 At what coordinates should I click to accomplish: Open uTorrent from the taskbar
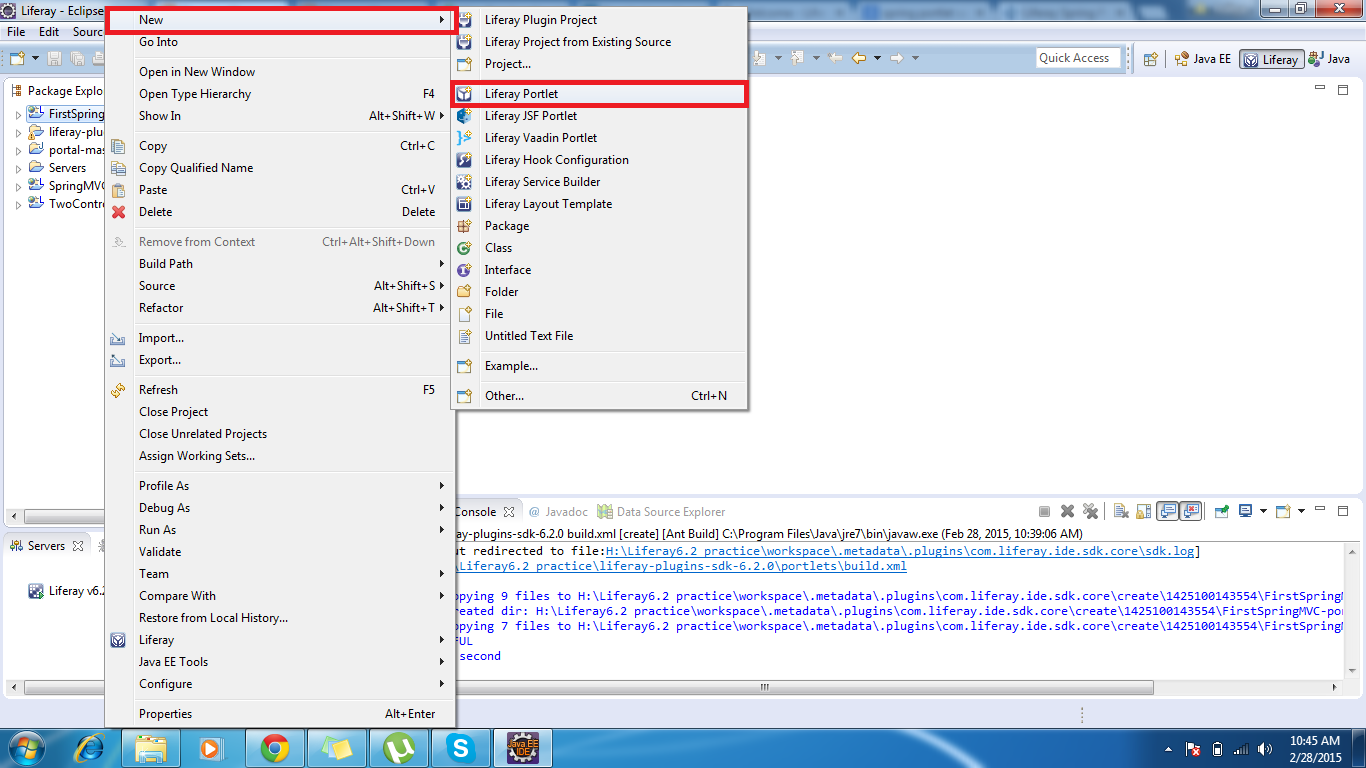pos(399,748)
